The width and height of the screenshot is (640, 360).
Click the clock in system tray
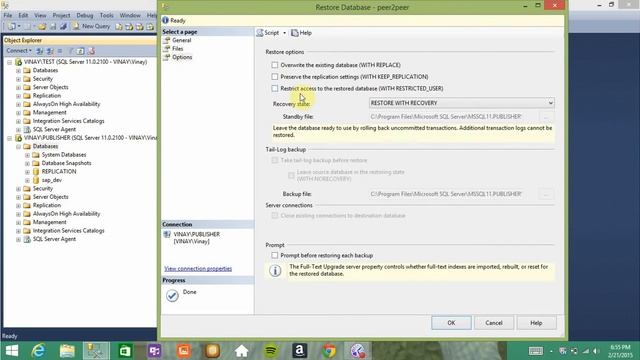coord(620,351)
